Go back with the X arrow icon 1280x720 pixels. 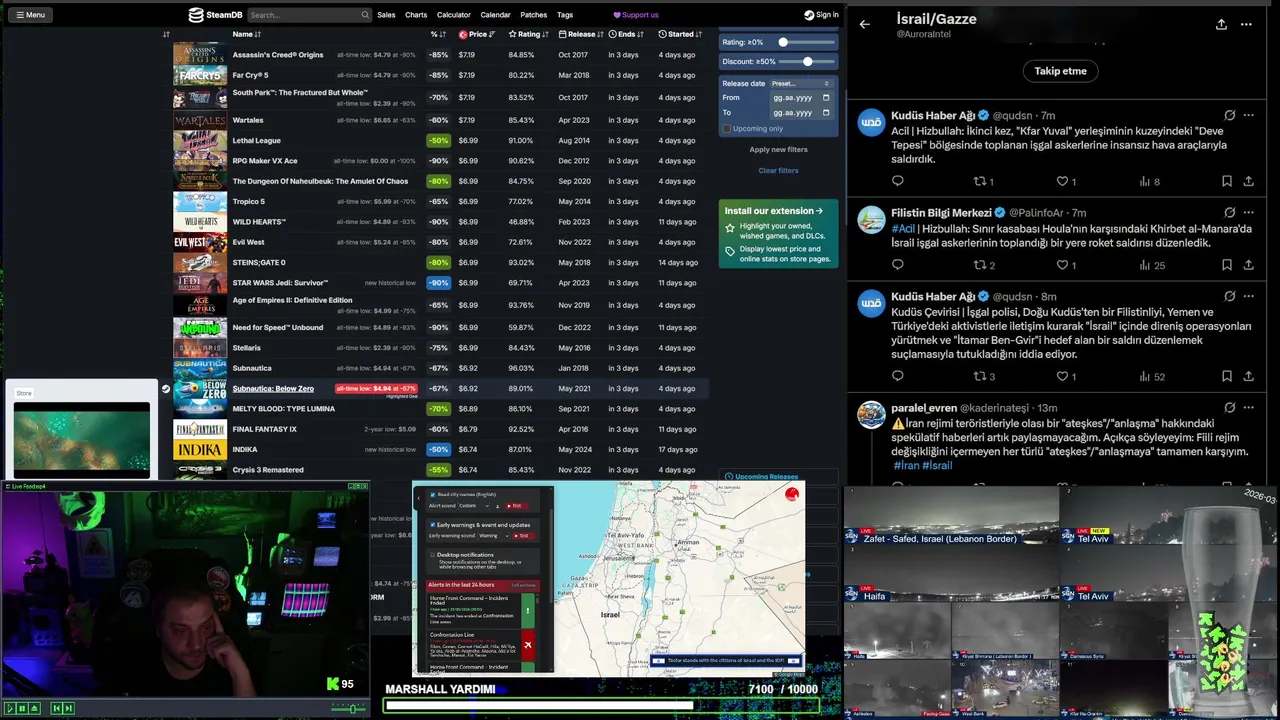pos(865,25)
